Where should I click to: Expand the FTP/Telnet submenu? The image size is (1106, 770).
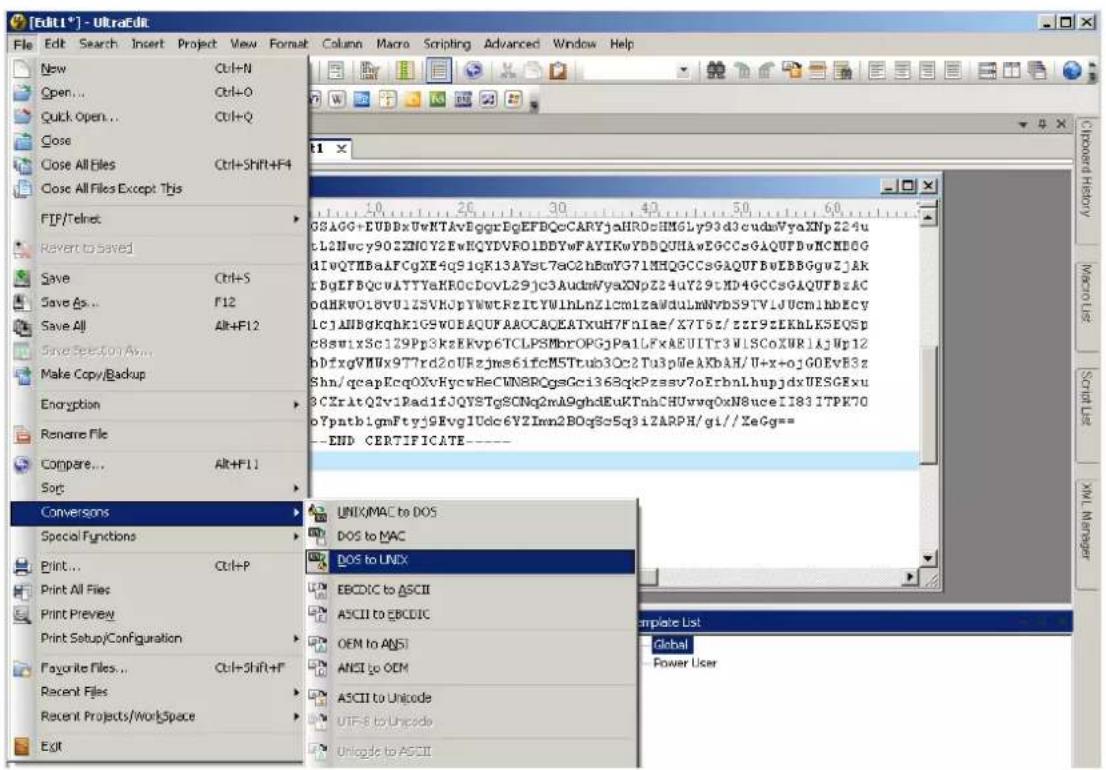click(159, 219)
